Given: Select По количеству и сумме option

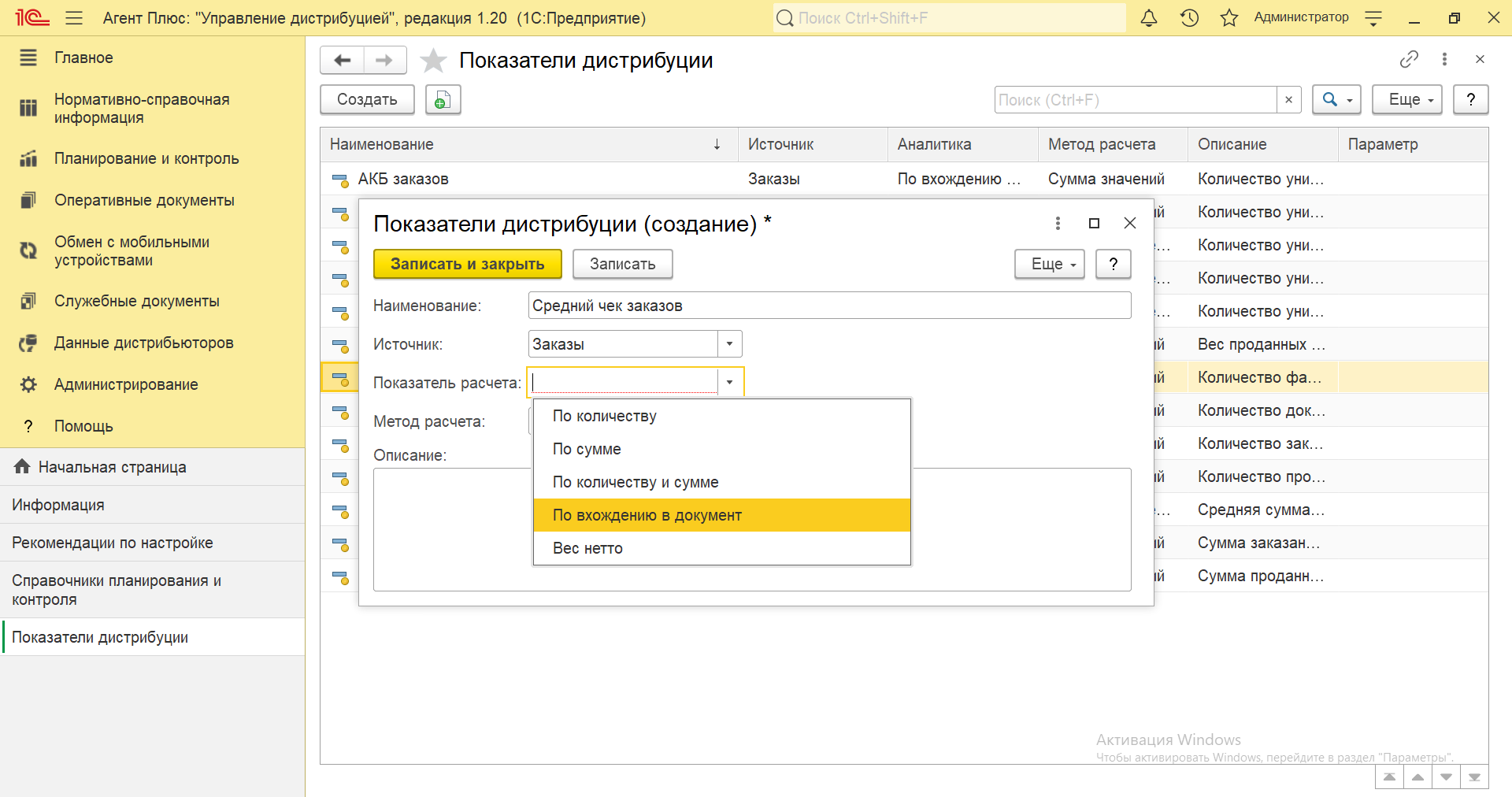Looking at the screenshot, I should (x=722, y=483).
